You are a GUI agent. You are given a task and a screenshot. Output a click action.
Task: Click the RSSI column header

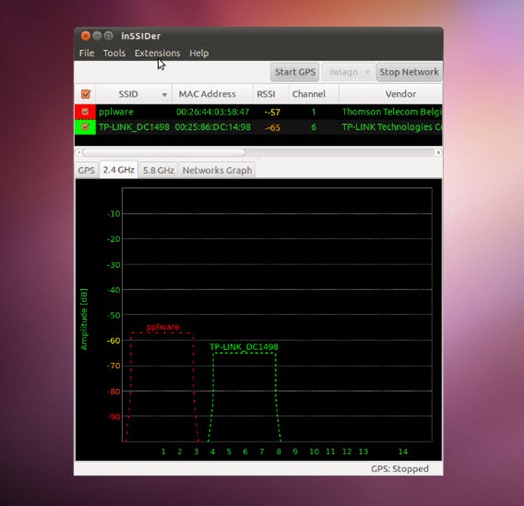click(x=270, y=94)
